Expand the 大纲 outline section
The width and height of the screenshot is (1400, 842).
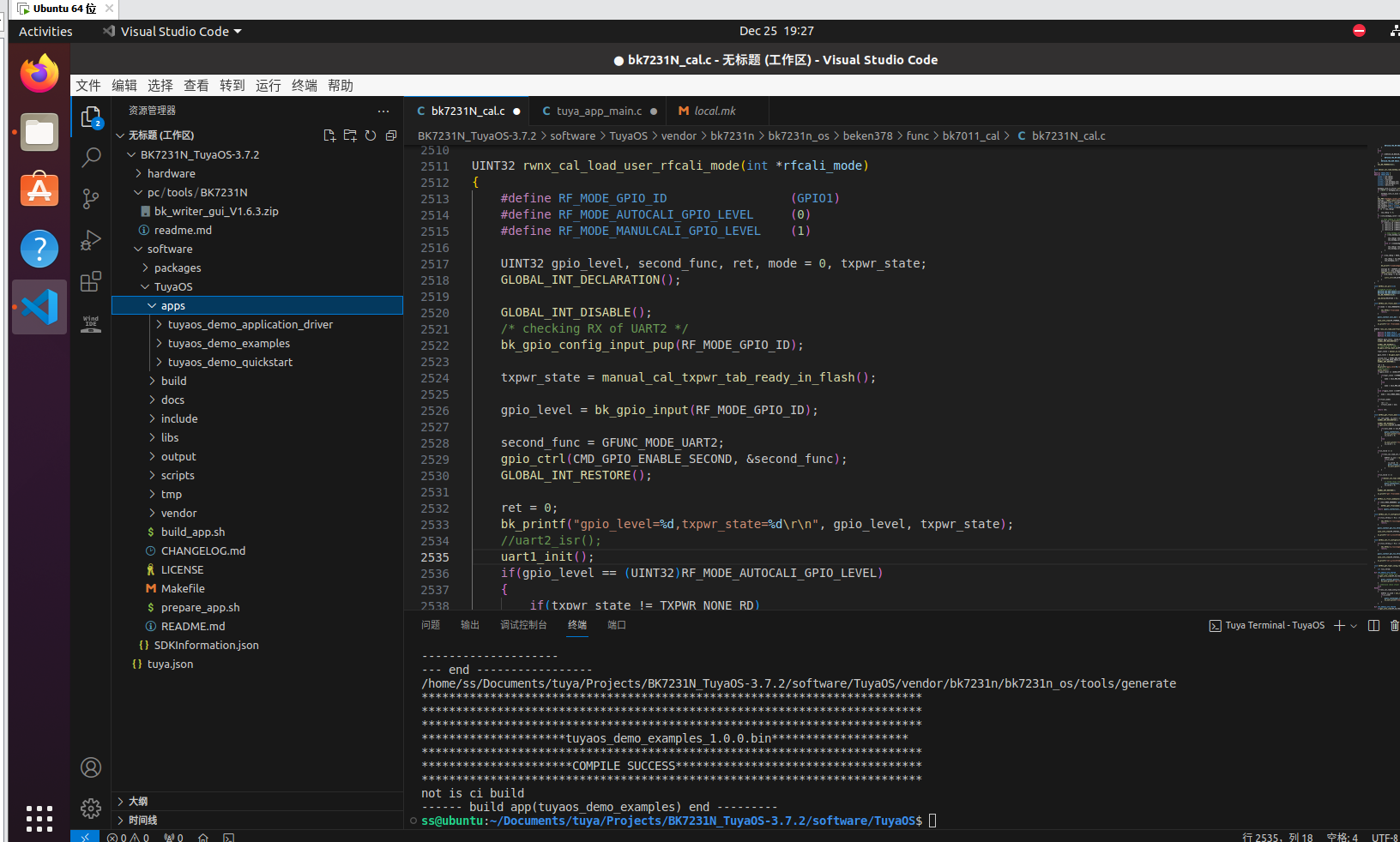257,801
